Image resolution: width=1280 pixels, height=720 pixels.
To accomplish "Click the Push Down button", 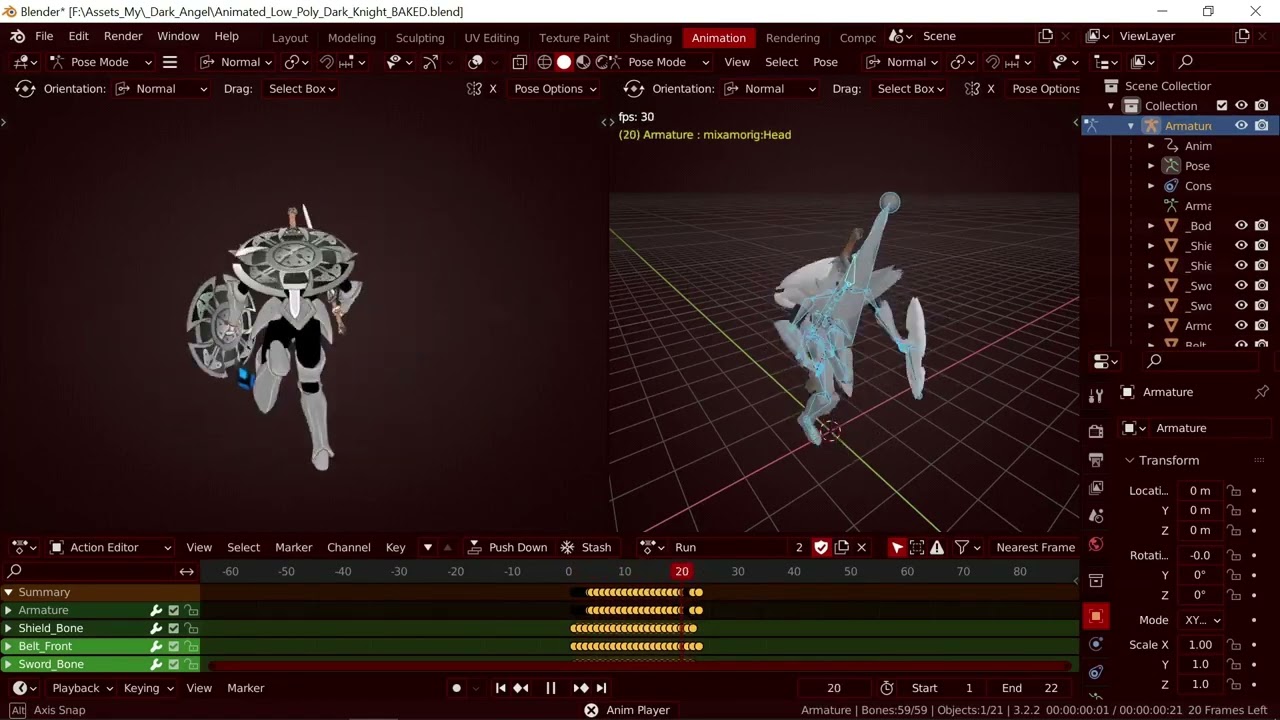I will coord(508,547).
